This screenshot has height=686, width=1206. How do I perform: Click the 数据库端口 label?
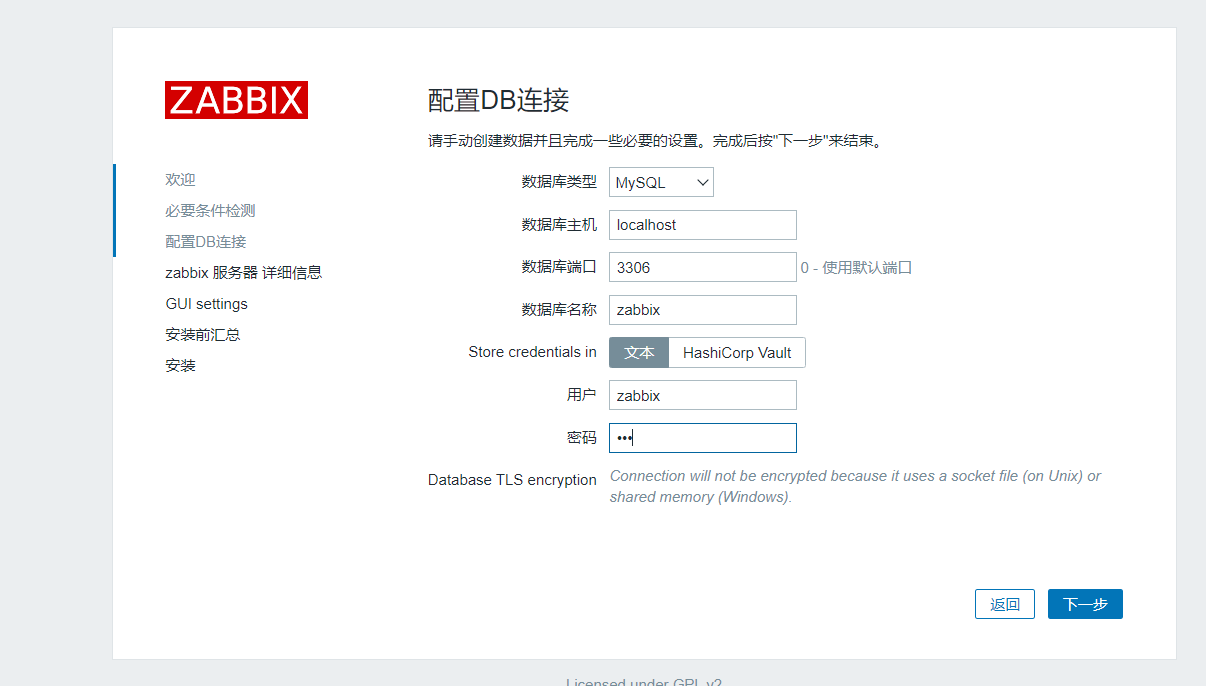(x=559, y=267)
